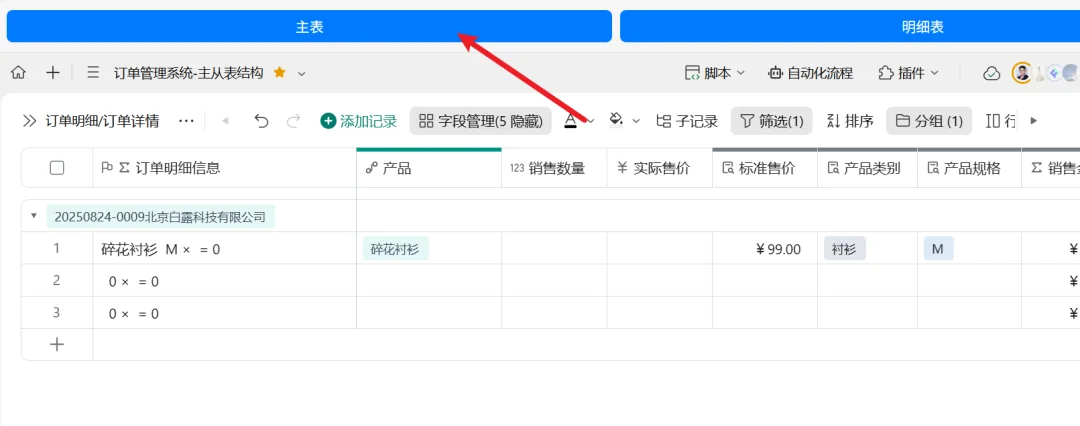Open the 脚本 menu
Viewport: 1080px width, 426px height.
[714, 72]
